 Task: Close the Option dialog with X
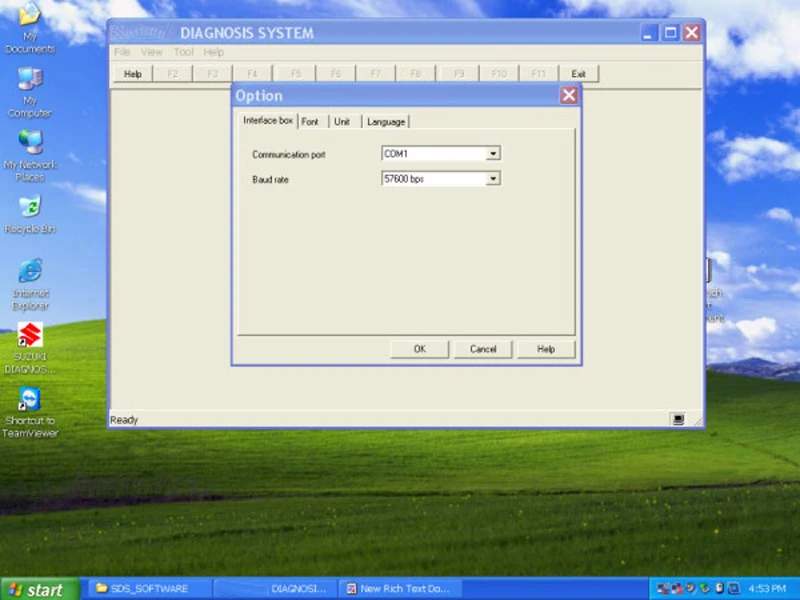tap(568, 95)
